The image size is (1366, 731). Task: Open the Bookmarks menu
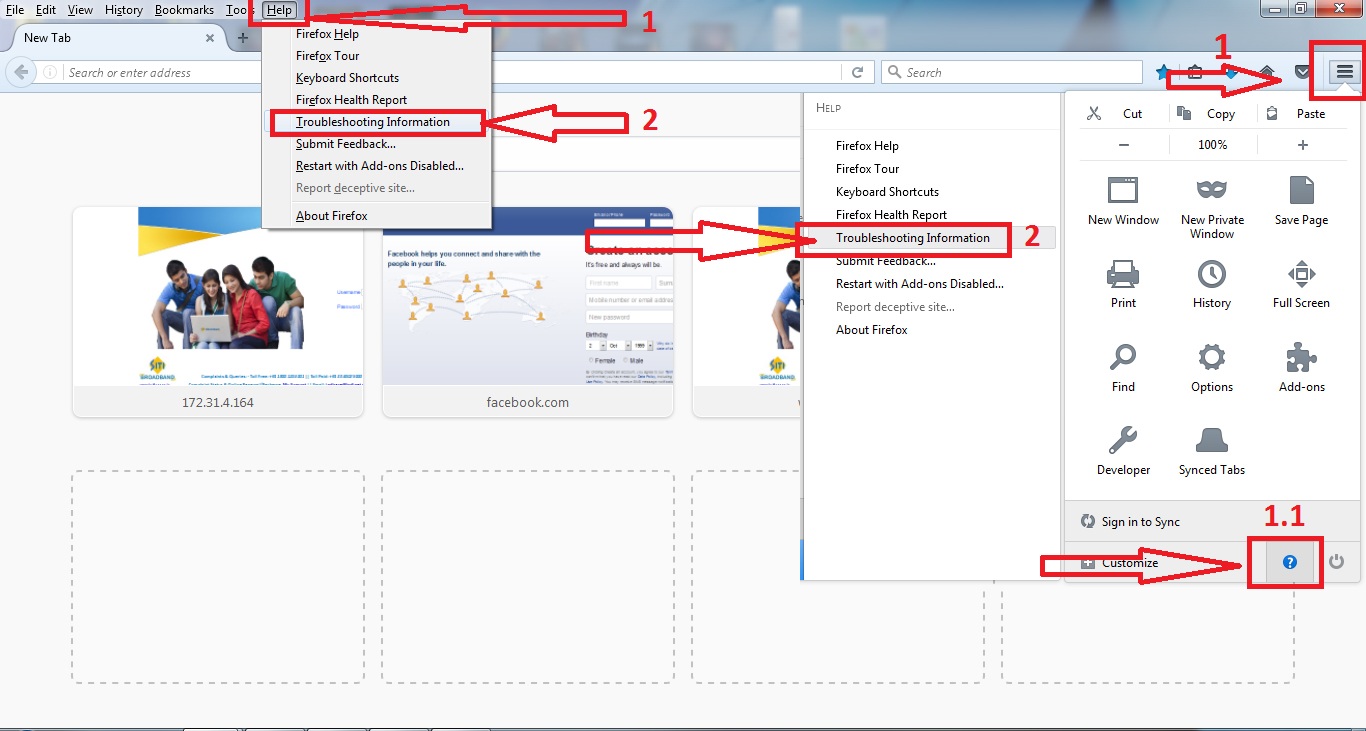pyautogui.click(x=184, y=10)
